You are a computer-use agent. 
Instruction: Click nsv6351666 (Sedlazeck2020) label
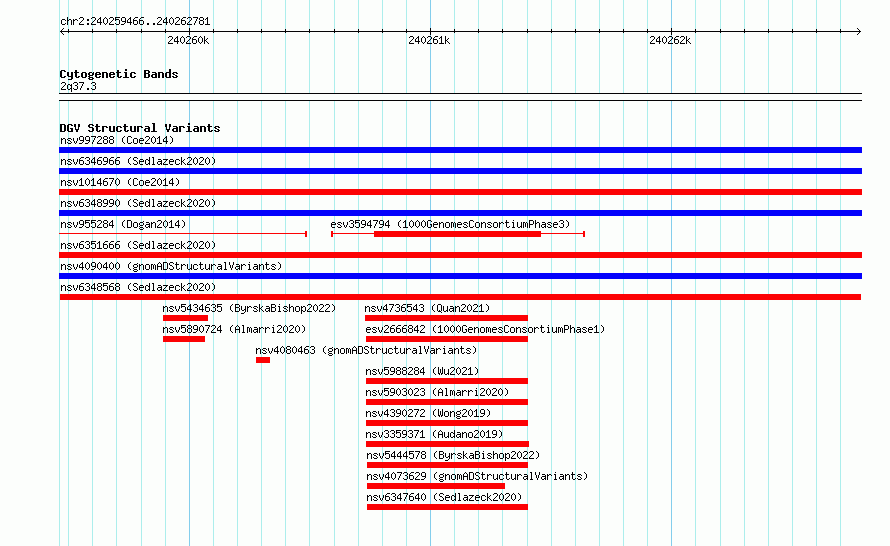tap(138, 245)
